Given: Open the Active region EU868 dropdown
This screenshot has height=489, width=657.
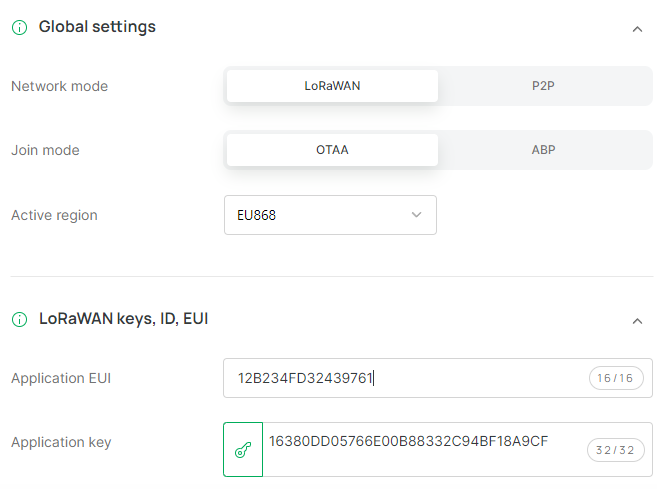Looking at the screenshot, I should pyautogui.click(x=330, y=215).
